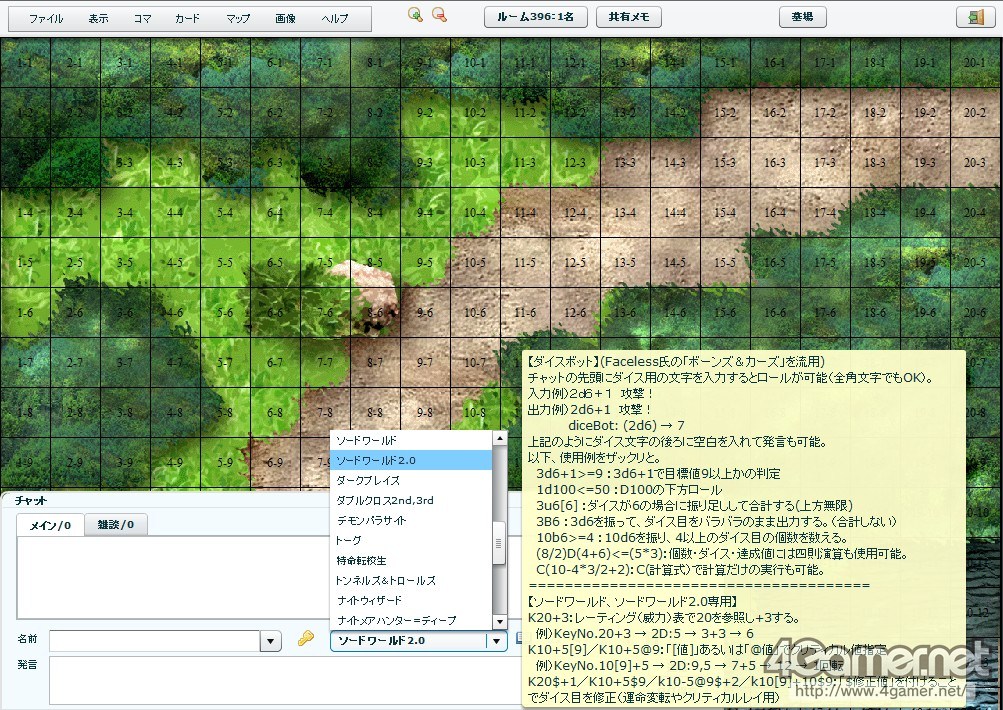Open the カード menu
Viewport: 1003px width, 710px height.
tap(187, 19)
